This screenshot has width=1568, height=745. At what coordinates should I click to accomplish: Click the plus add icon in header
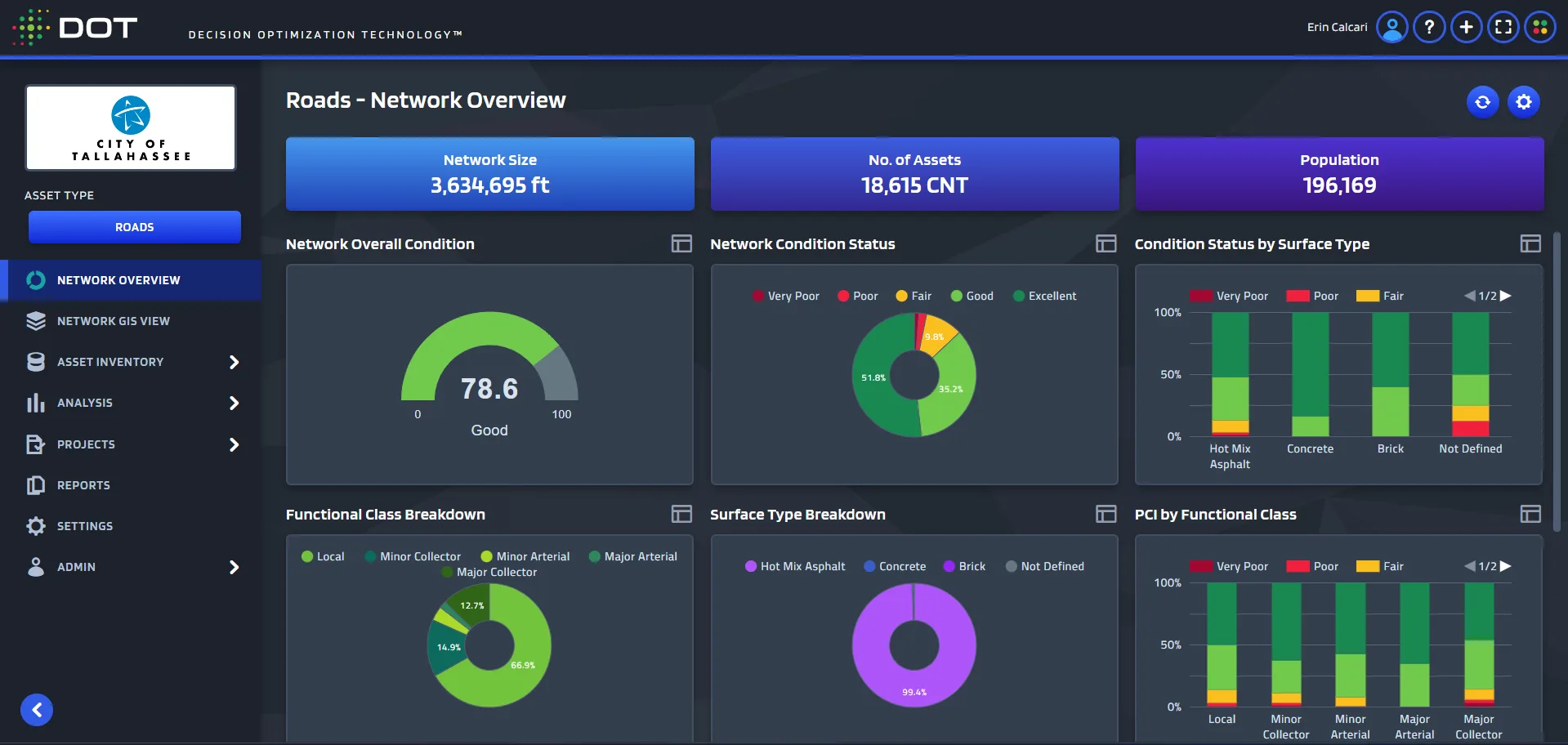click(1466, 27)
